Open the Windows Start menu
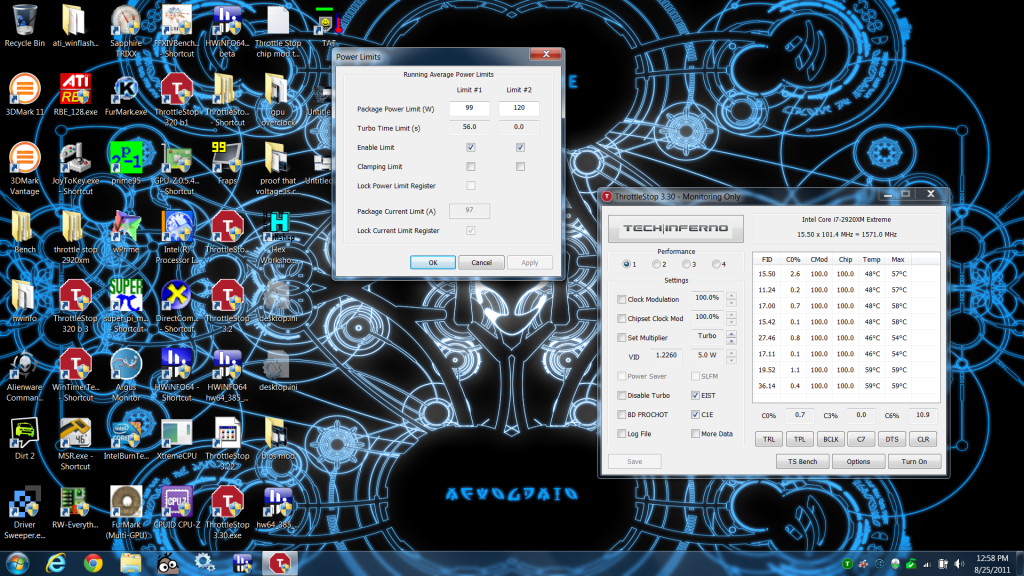Screen dimensions: 1024x576 17,563
